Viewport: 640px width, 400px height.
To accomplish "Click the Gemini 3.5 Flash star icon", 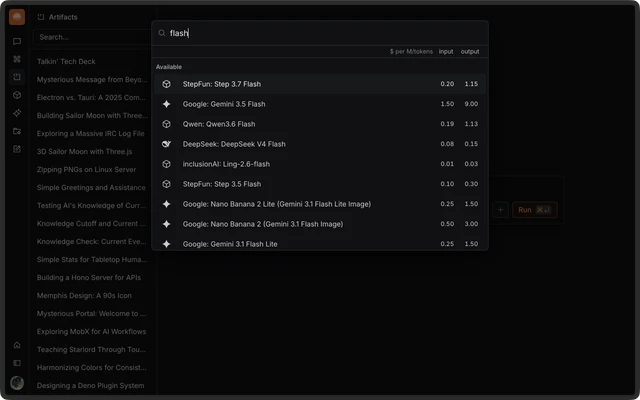I will (167, 104).
